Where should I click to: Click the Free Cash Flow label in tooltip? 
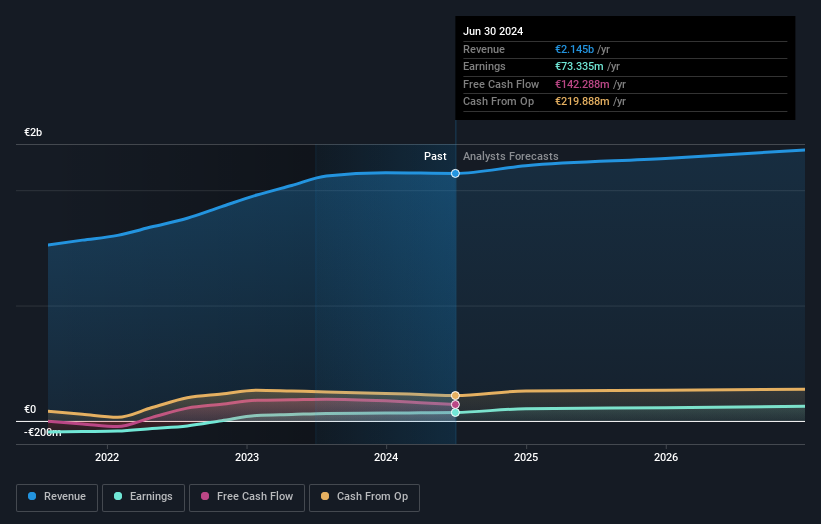tap(501, 84)
